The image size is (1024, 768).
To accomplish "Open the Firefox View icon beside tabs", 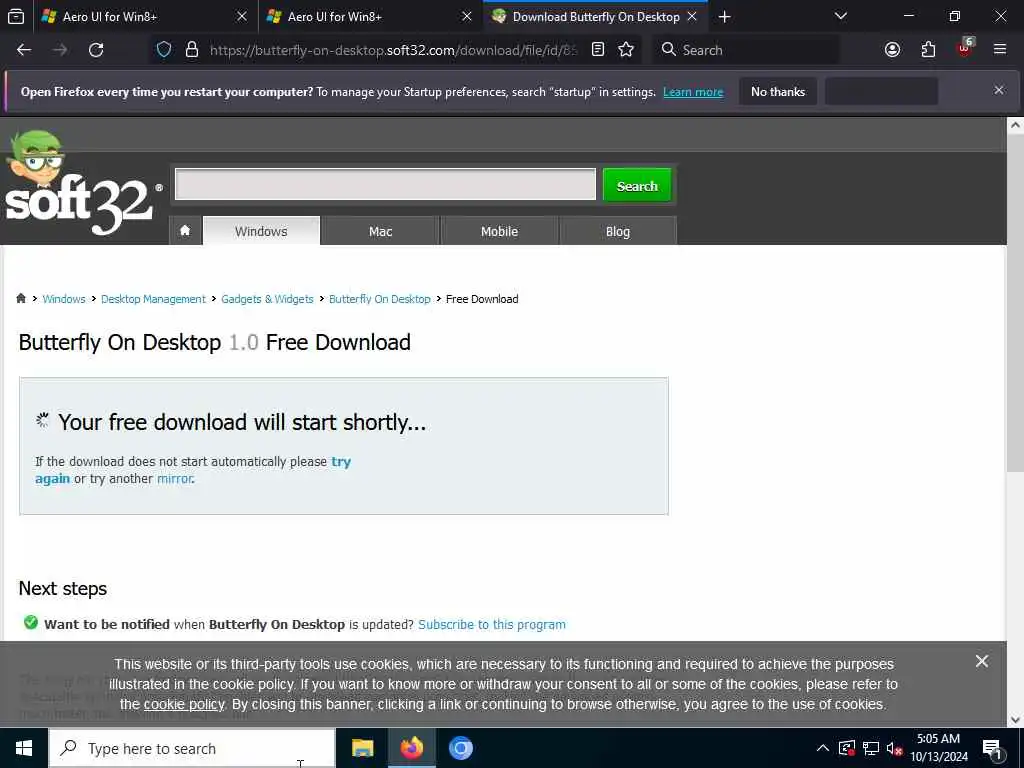I will coord(16,16).
